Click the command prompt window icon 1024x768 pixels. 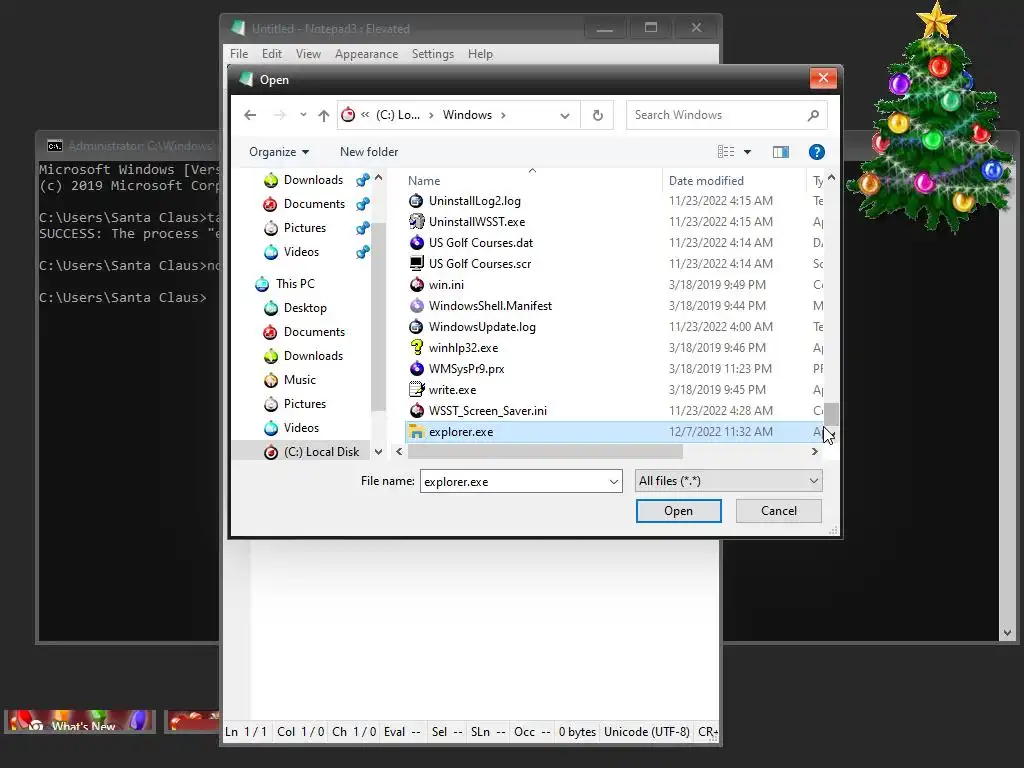(55, 146)
